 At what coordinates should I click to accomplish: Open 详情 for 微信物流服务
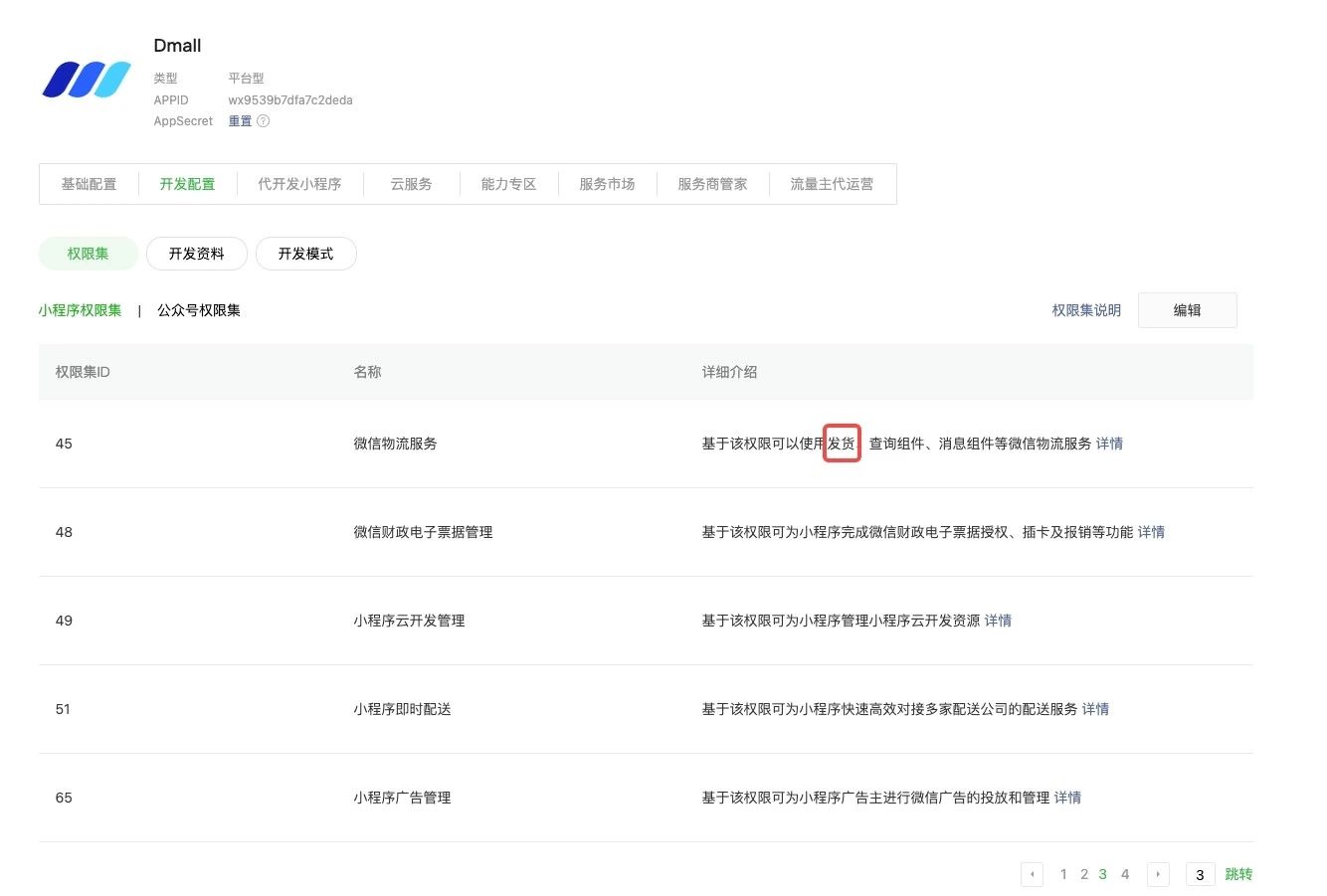[1109, 444]
